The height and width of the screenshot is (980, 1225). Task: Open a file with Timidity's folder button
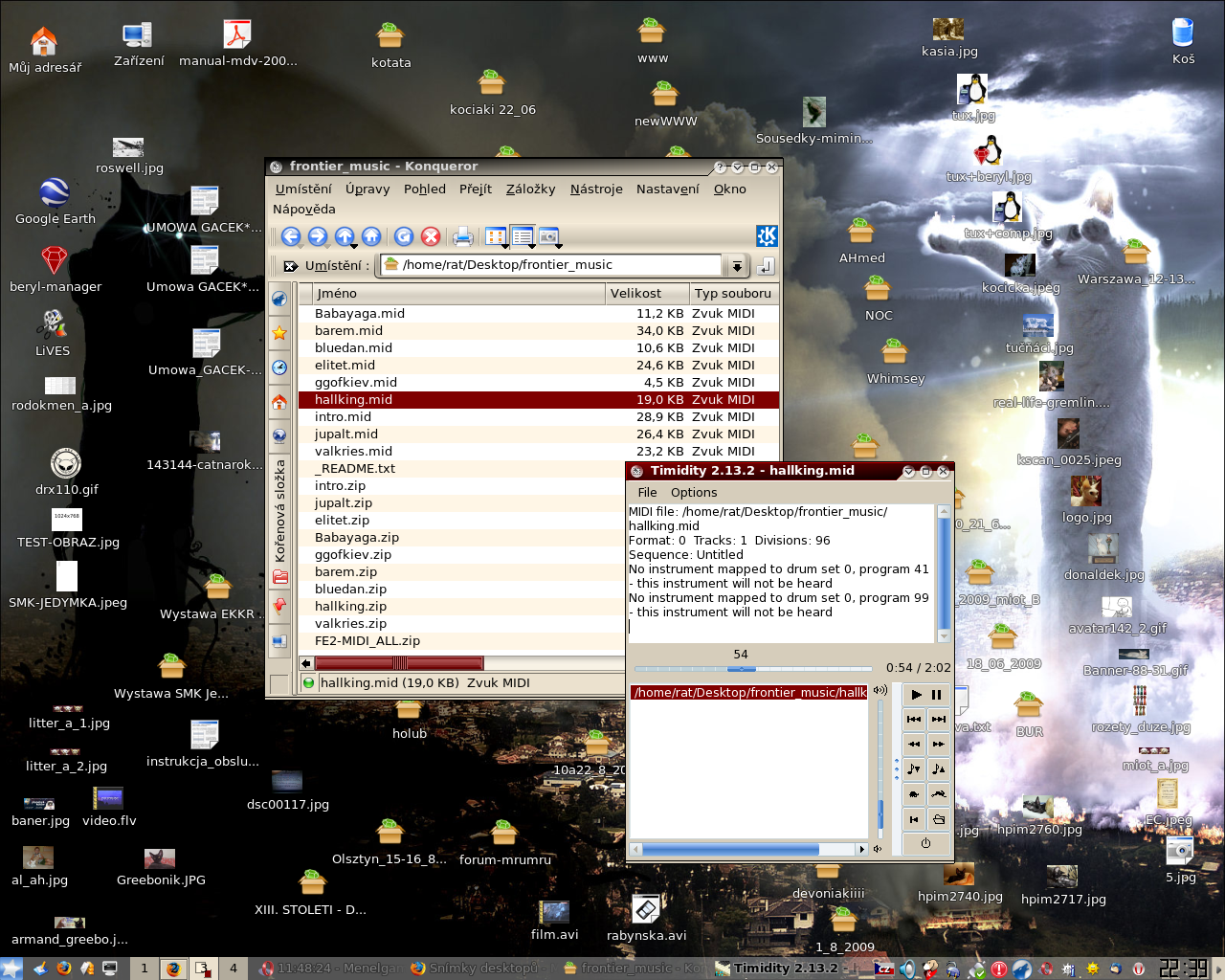[x=939, y=819]
